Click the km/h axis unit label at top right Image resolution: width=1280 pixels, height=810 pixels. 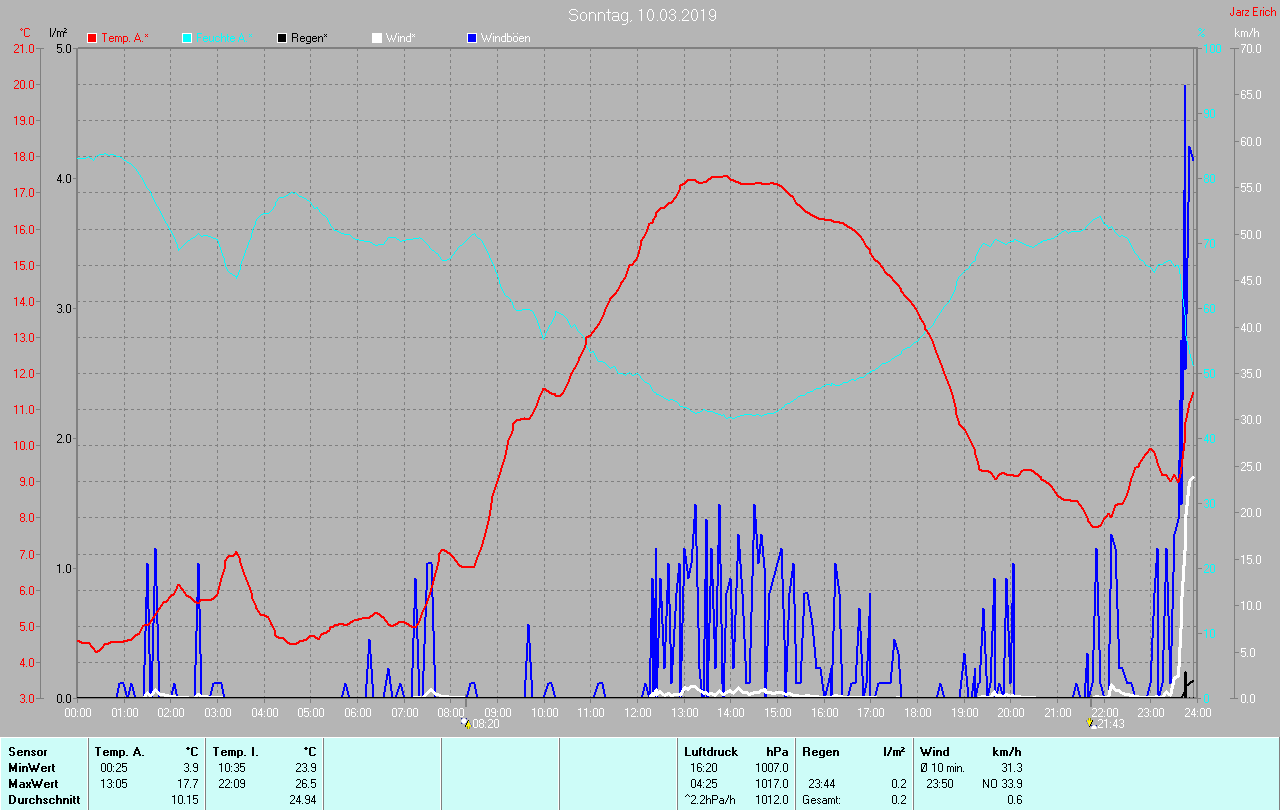[x=1246, y=33]
